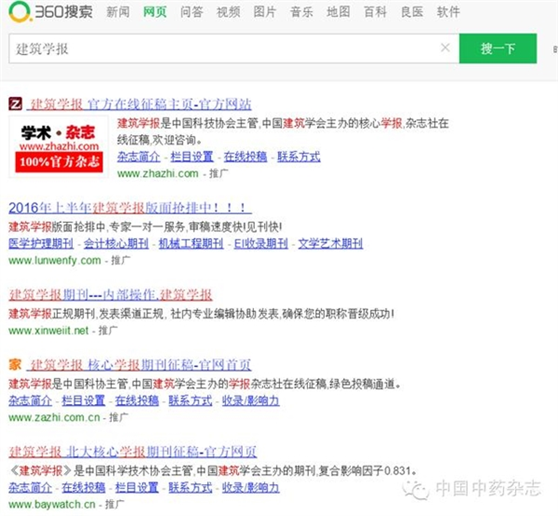Open 栏目设置 under the zhazhi.com result

[x=192, y=157]
